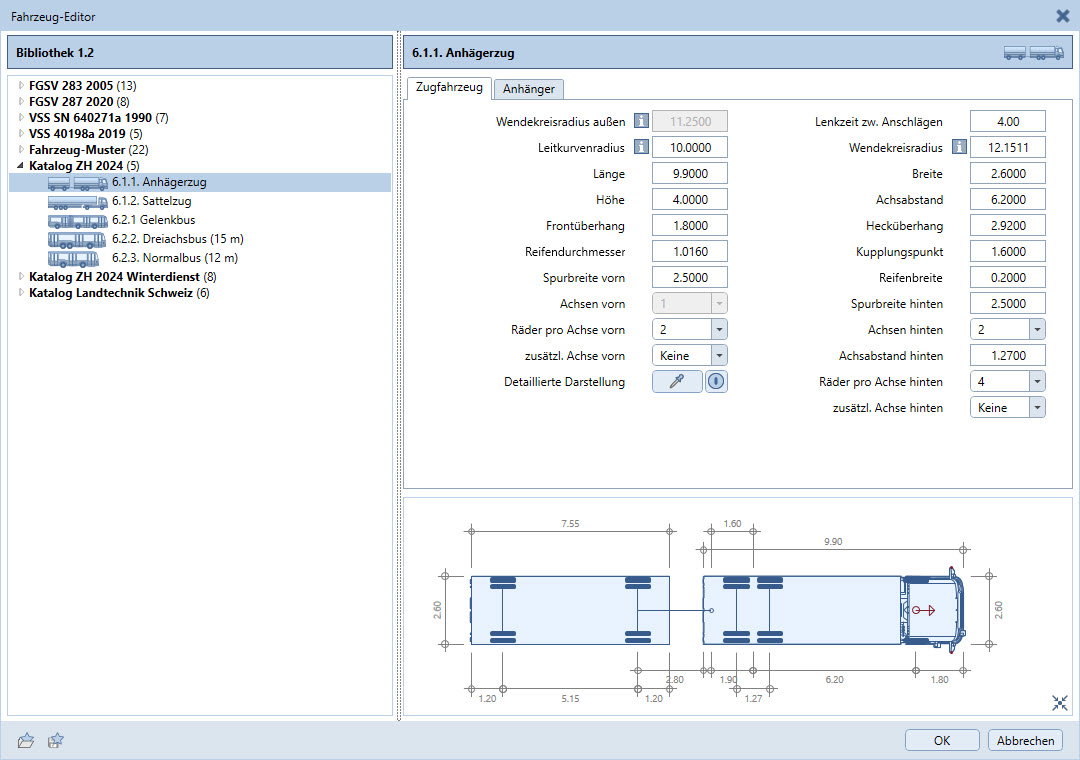Viewport: 1080px width, 760px height.
Task: Expand the FGSV 283 2005 library node
Action: (x=21, y=85)
